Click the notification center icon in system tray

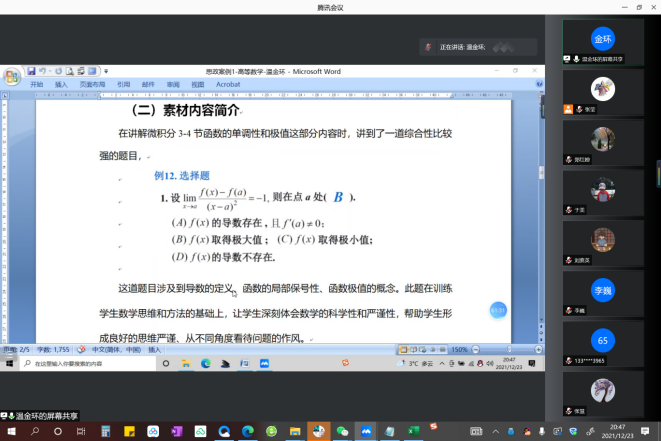click(x=650, y=430)
